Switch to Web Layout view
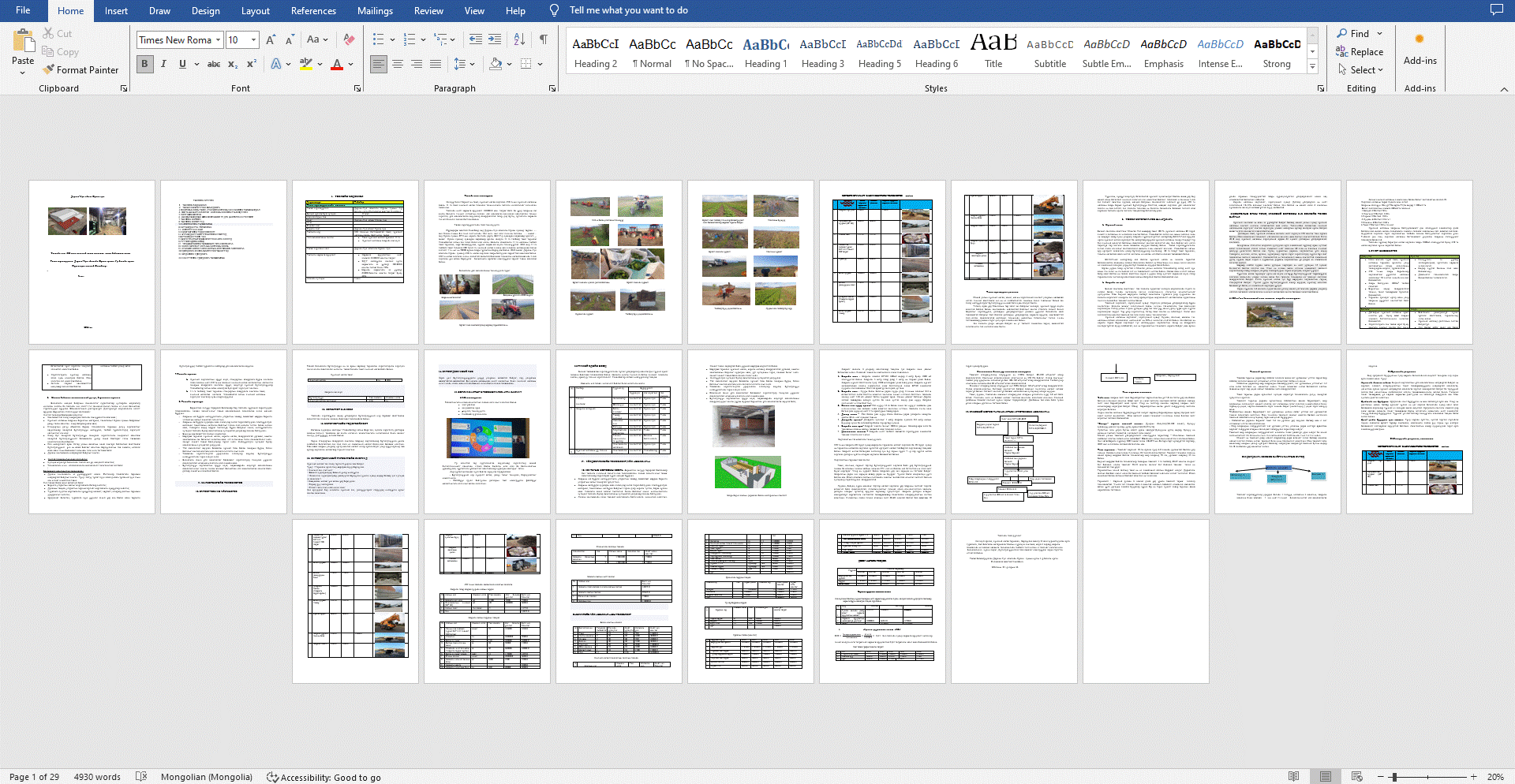1515x784 pixels. [1356, 777]
